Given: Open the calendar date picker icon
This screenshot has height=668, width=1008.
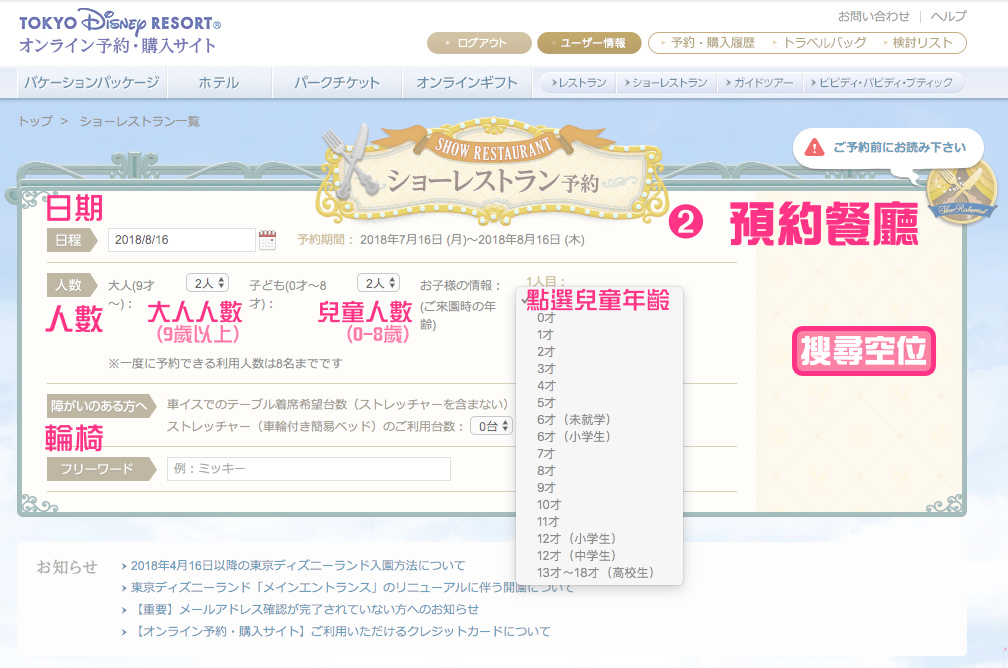Looking at the screenshot, I should 267,240.
